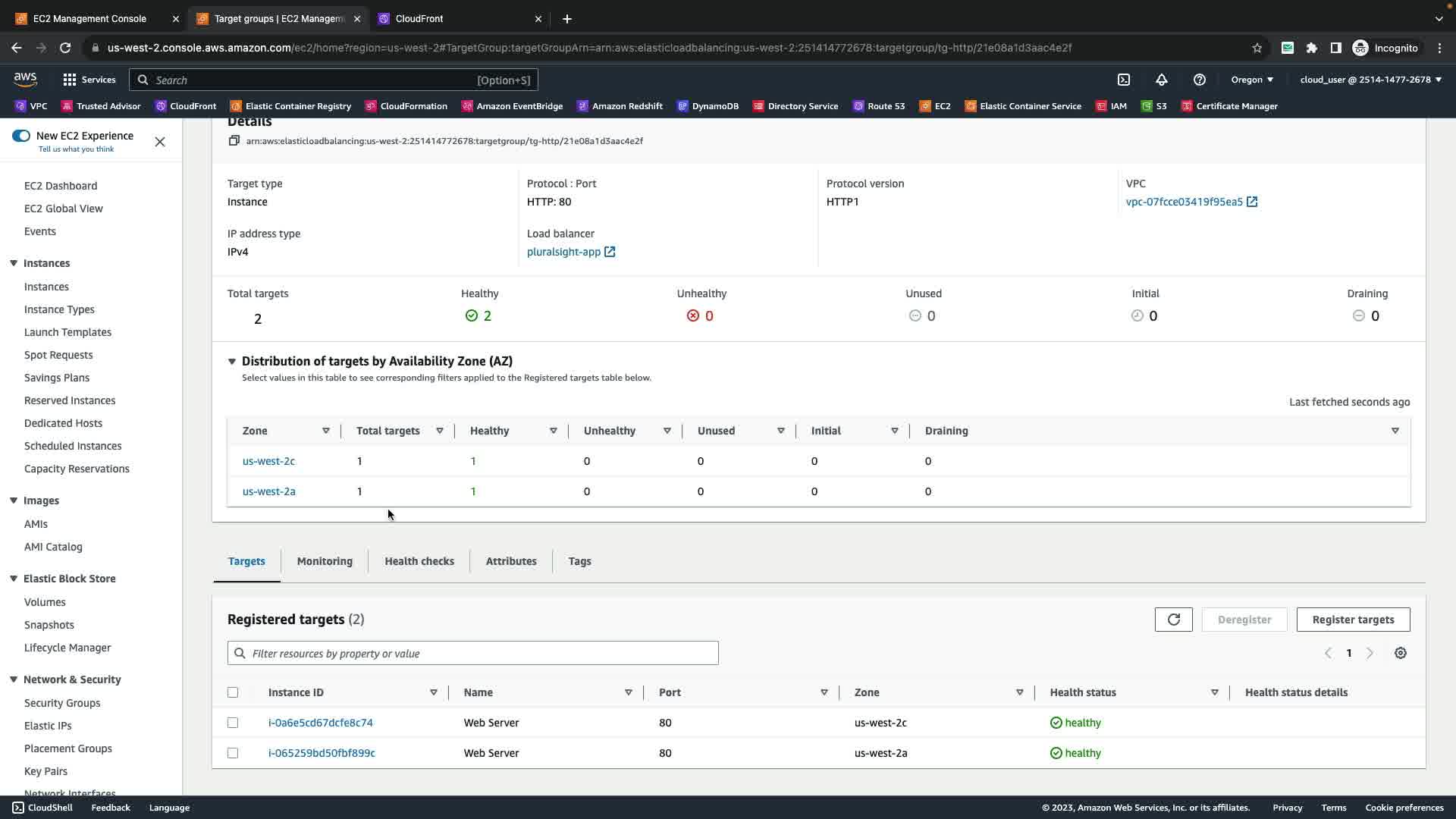Bookmark this page with star icon
Screen dimensions: 1456x819
coord(1257,48)
